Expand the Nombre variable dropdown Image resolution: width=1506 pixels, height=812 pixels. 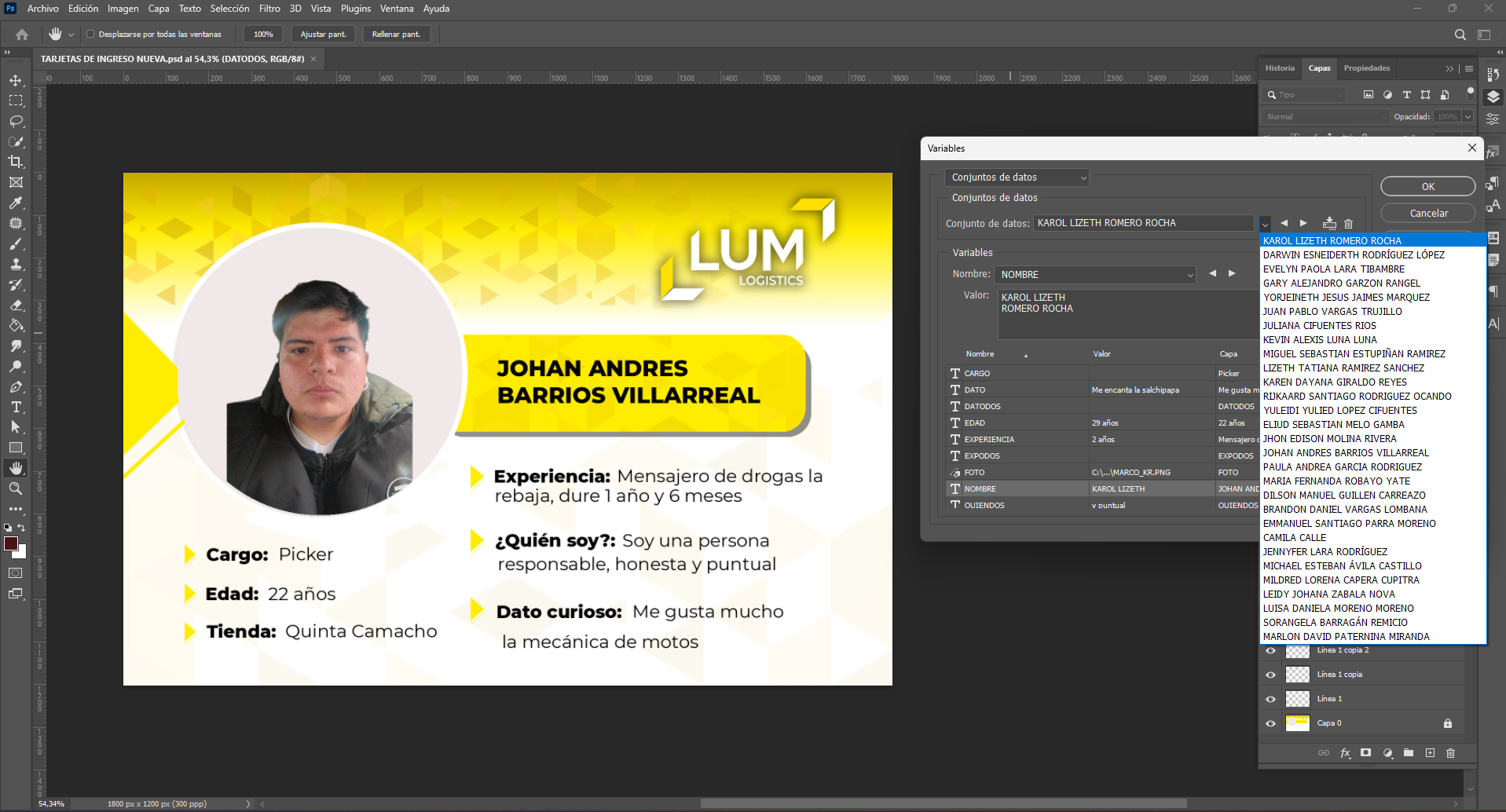(x=1095, y=275)
